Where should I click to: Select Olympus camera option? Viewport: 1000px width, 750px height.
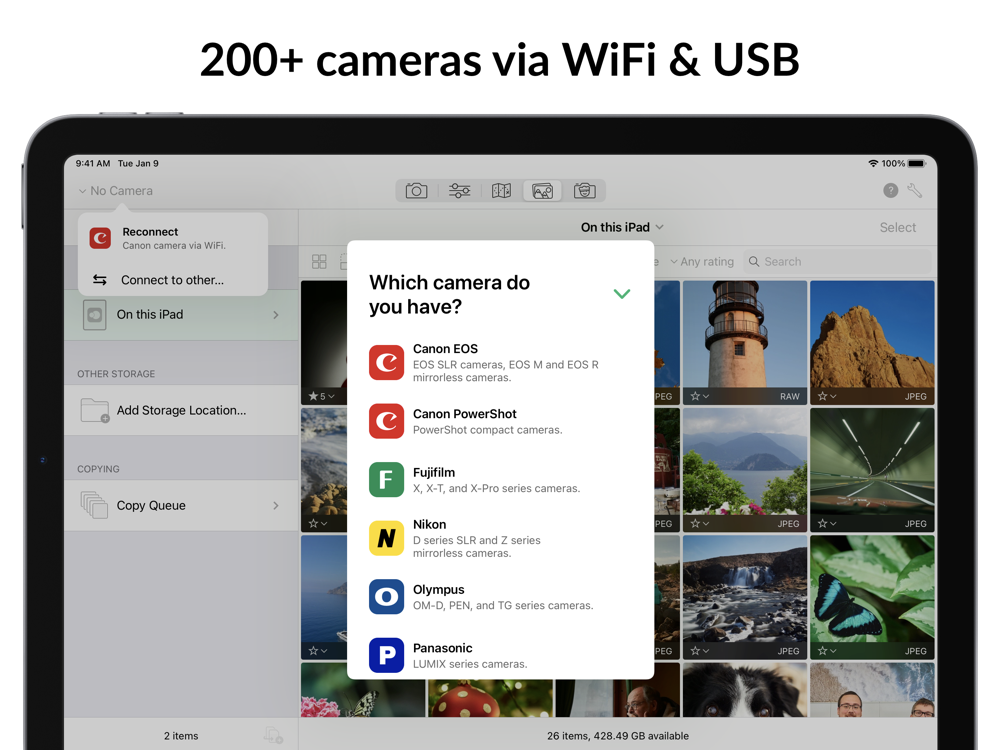coord(500,597)
